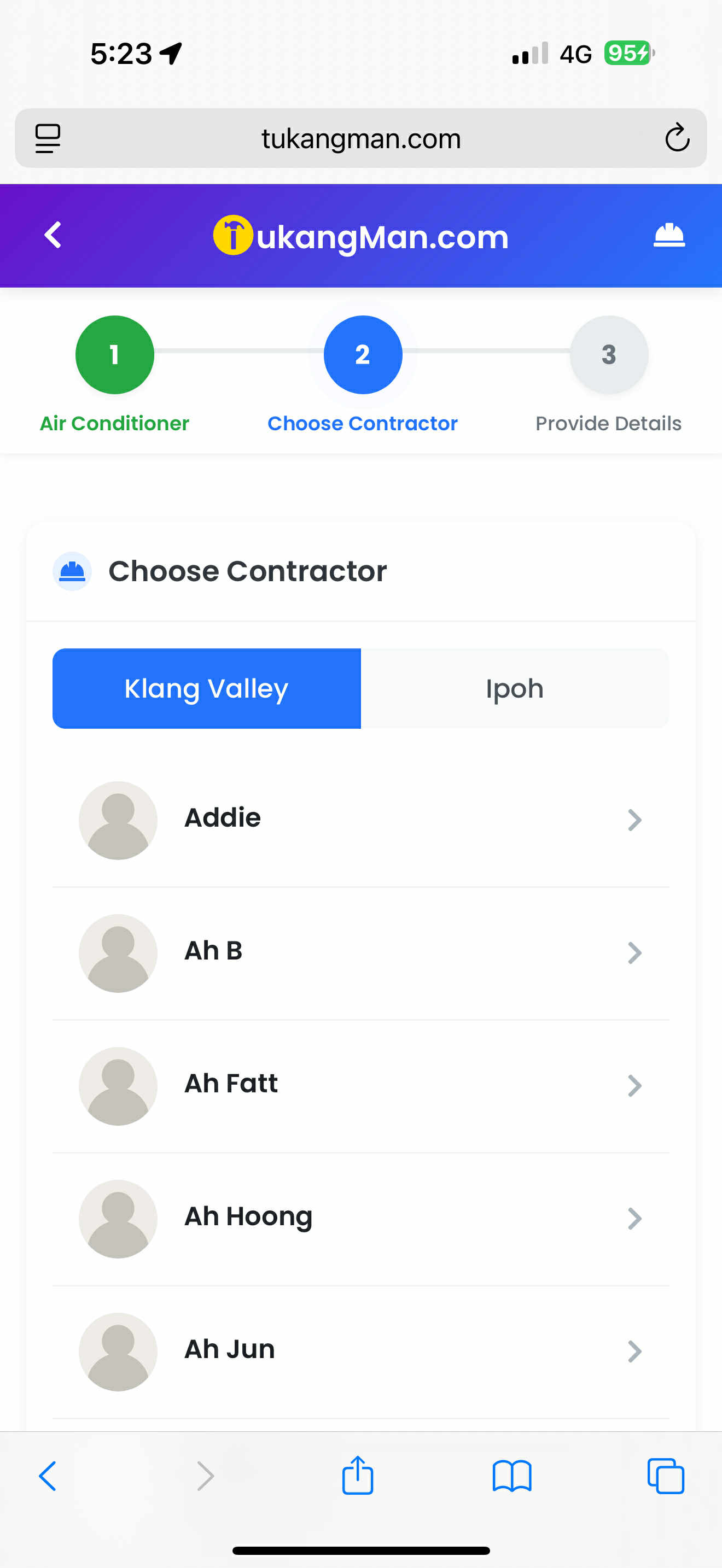Tap the TukangMan.com logo
Viewport: 722px width, 1568px height.
pos(361,236)
